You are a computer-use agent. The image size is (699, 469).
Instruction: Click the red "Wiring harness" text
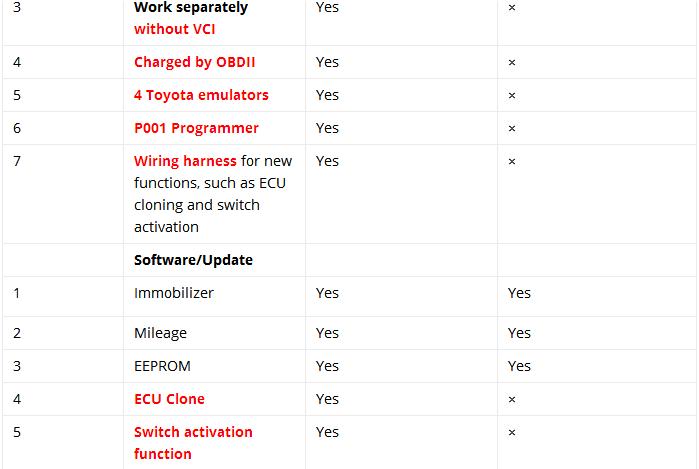tap(185, 161)
